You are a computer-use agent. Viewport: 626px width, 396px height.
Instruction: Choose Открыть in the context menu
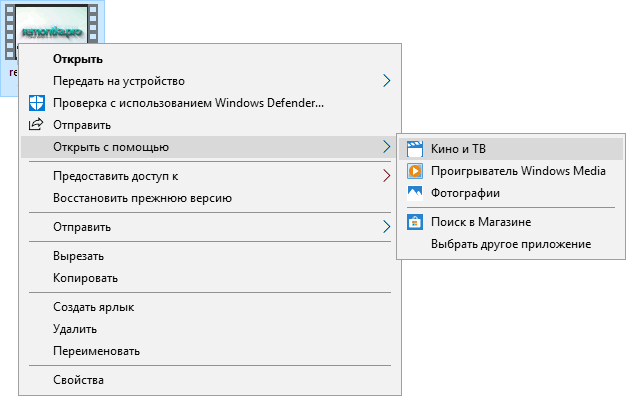pos(211,59)
